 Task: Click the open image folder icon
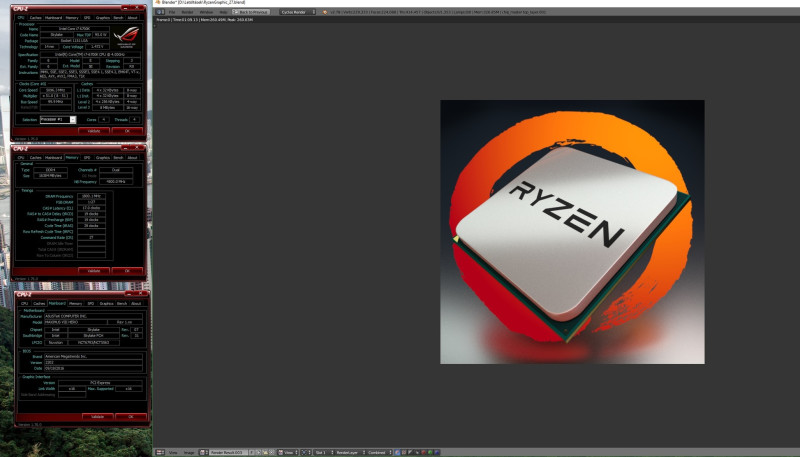pyautogui.click(x=265, y=452)
